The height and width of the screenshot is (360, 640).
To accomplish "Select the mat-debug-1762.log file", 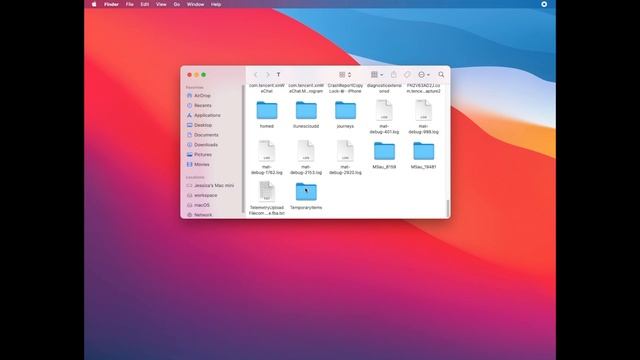I will [267, 151].
